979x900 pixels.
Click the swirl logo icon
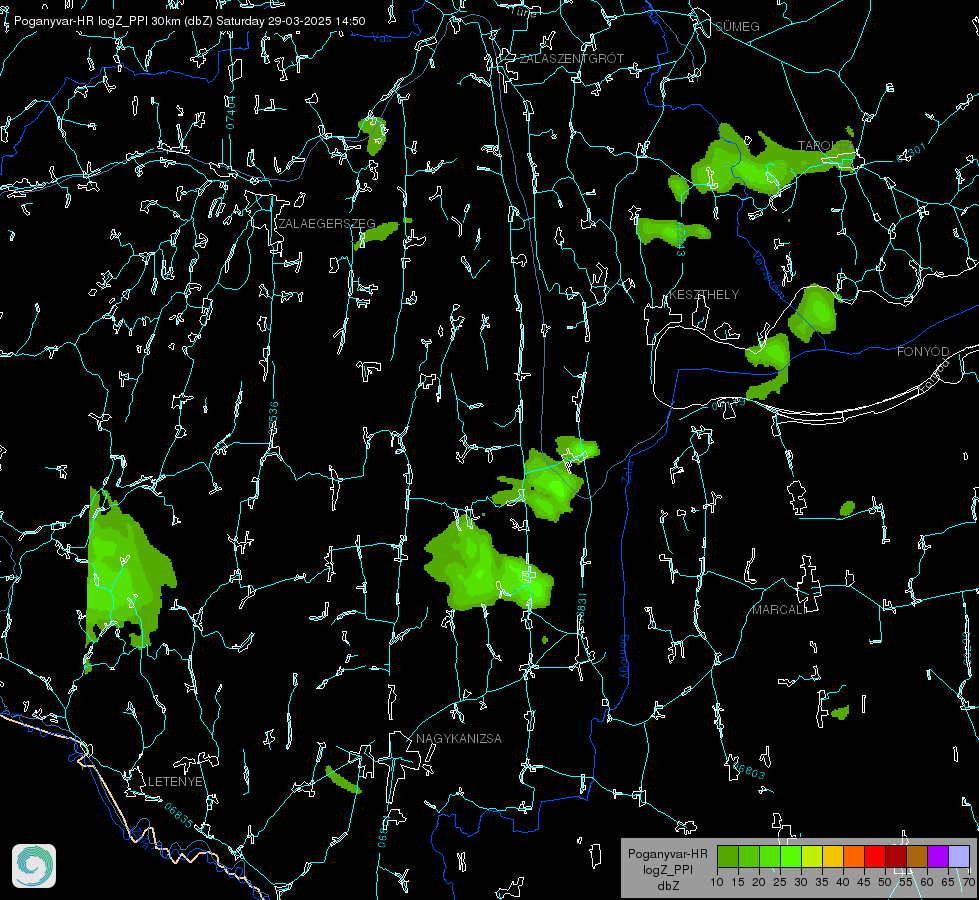click(34, 866)
